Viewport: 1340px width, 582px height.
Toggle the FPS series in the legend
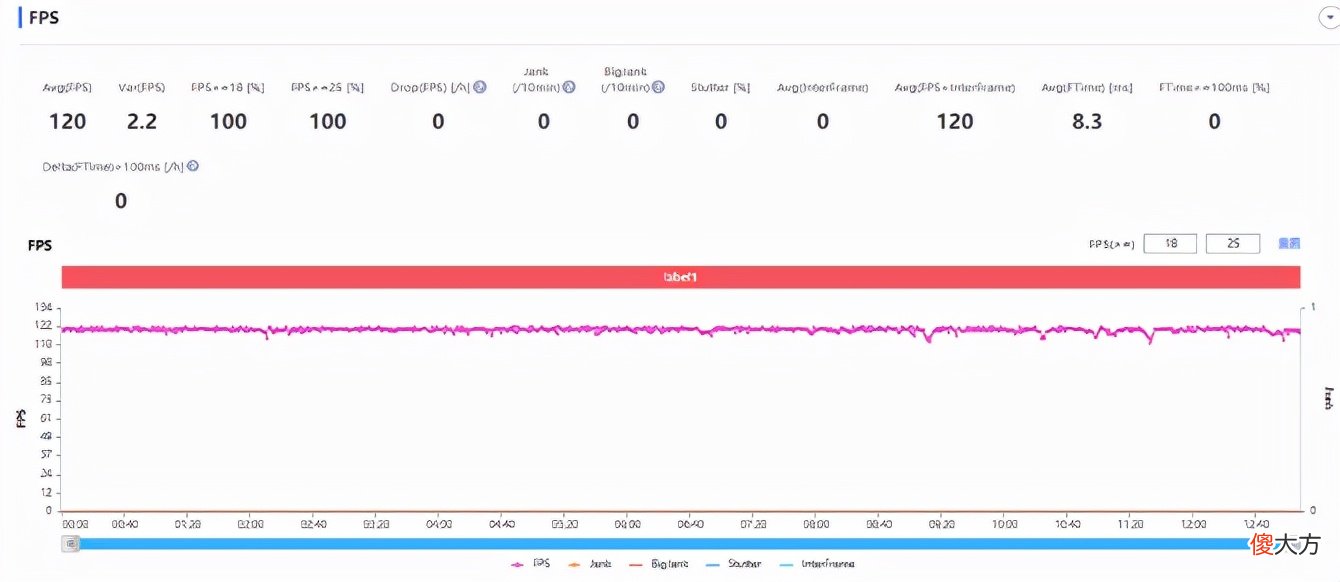pyautogui.click(x=531, y=564)
